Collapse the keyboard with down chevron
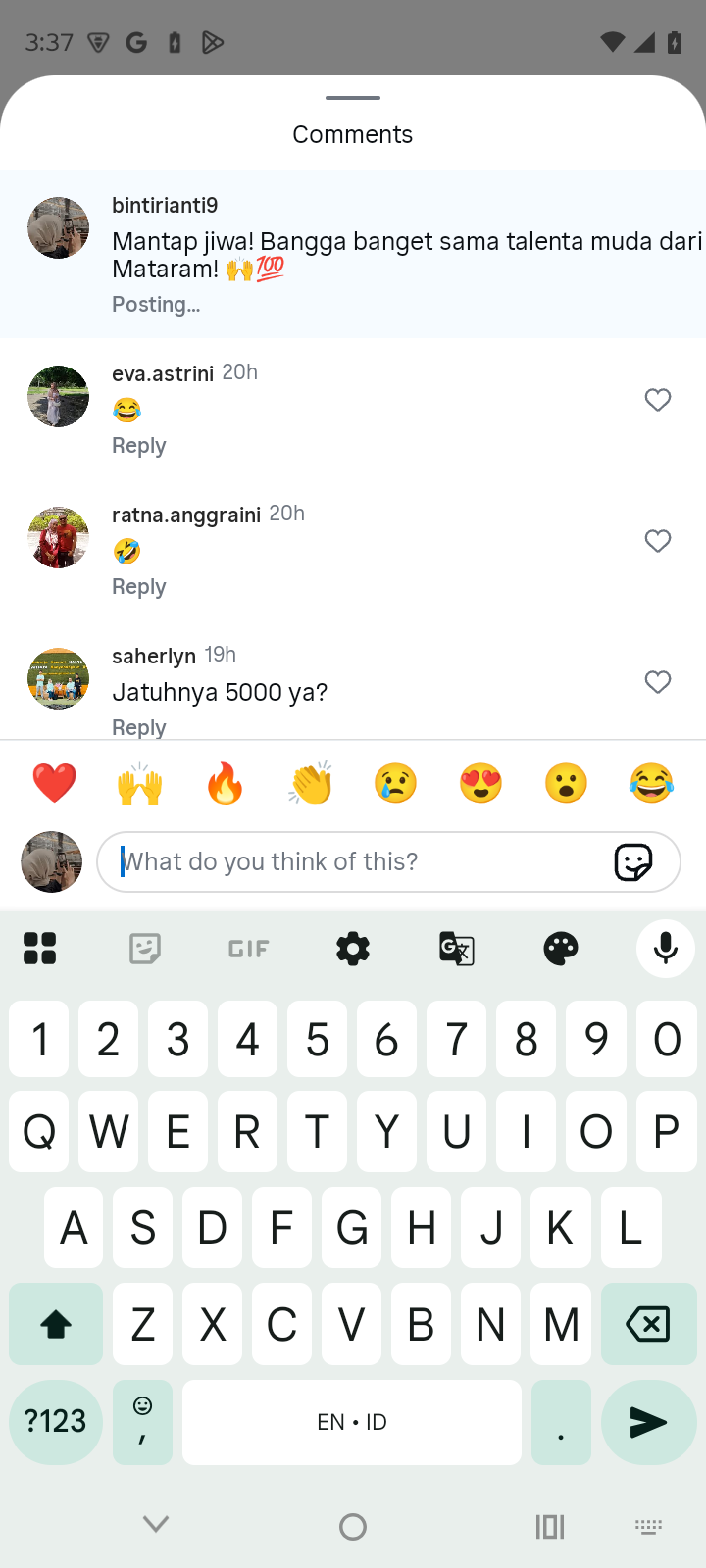The image size is (706, 1568). point(156,1525)
